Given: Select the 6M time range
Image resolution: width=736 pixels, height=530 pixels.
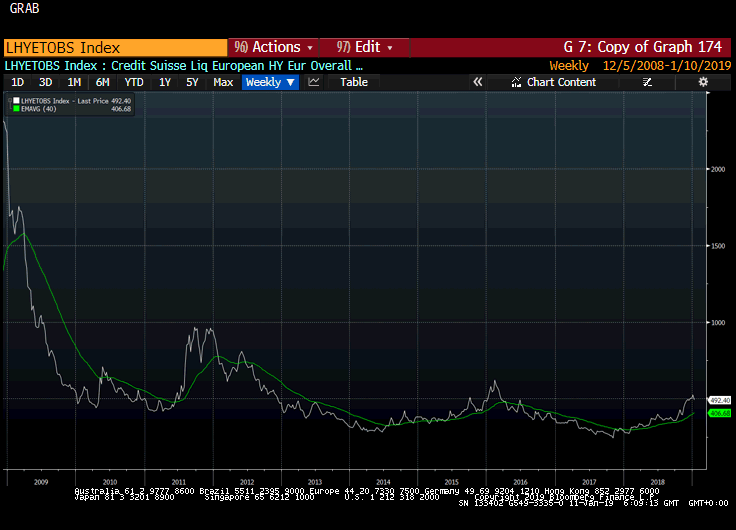Looking at the screenshot, I should (102, 82).
